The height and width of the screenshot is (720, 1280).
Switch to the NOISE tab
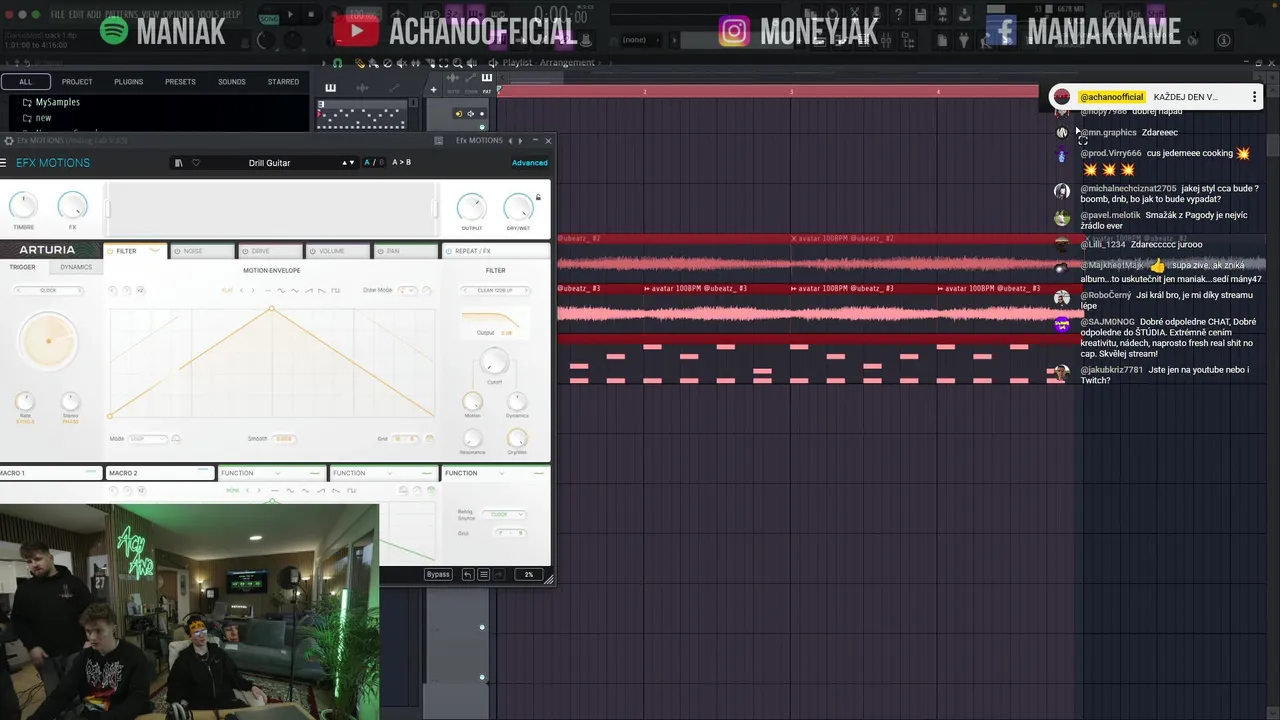(x=205, y=251)
